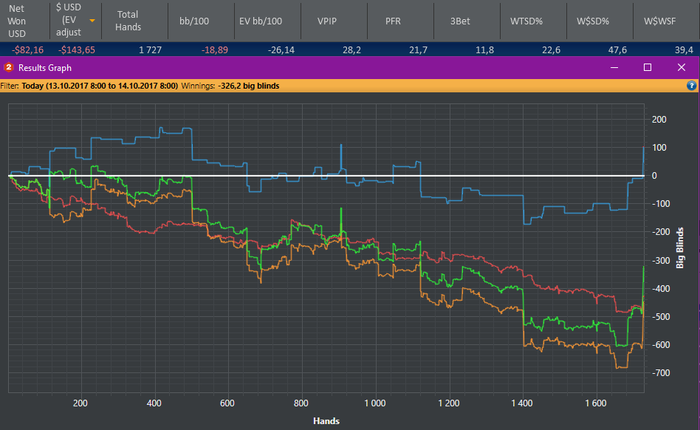Click the 1 000 hands x-axis tick label
The width and height of the screenshot is (700, 430).
point(375,403)
